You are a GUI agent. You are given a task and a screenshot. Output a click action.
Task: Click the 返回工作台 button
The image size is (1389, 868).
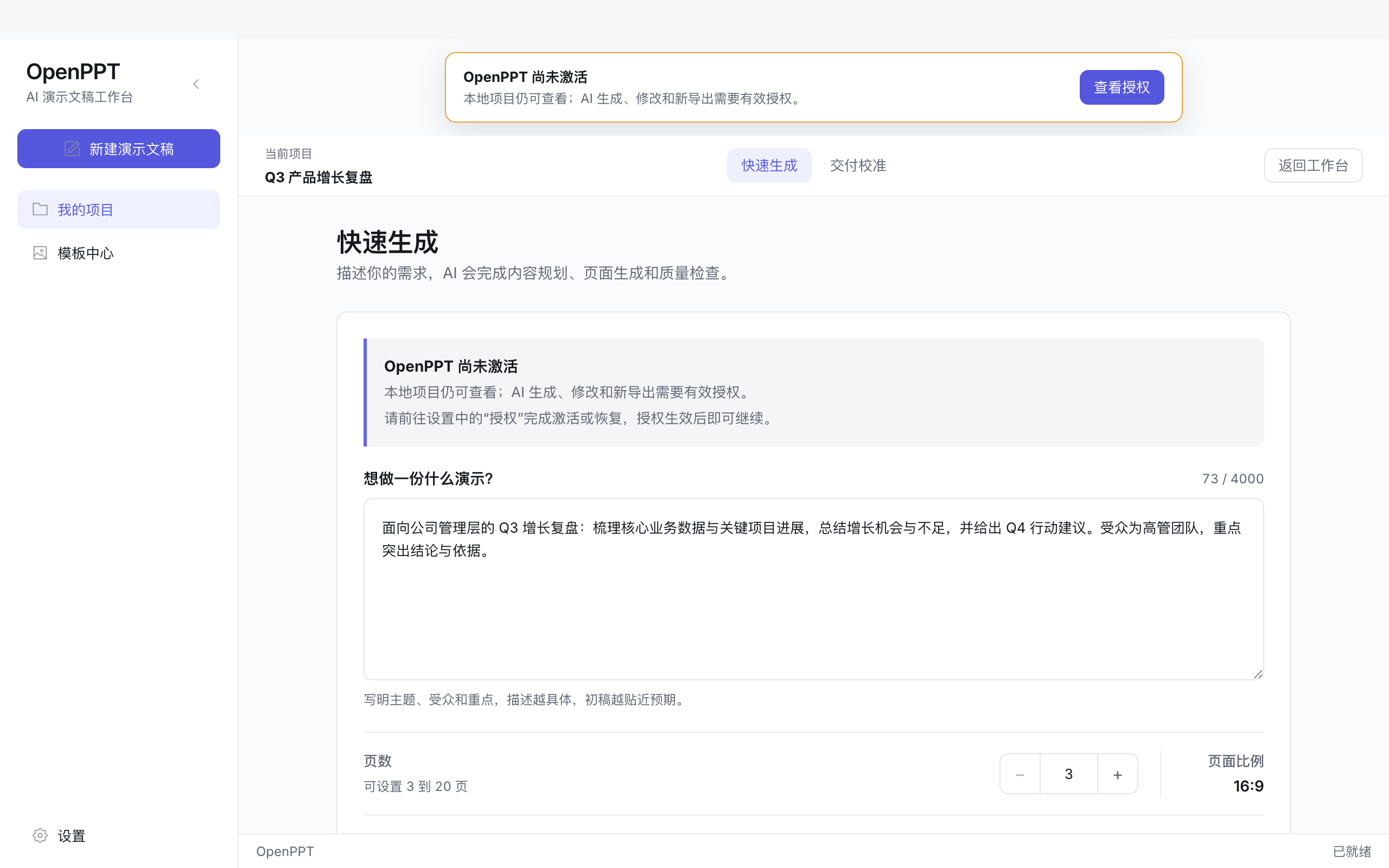coord(1313,165)
